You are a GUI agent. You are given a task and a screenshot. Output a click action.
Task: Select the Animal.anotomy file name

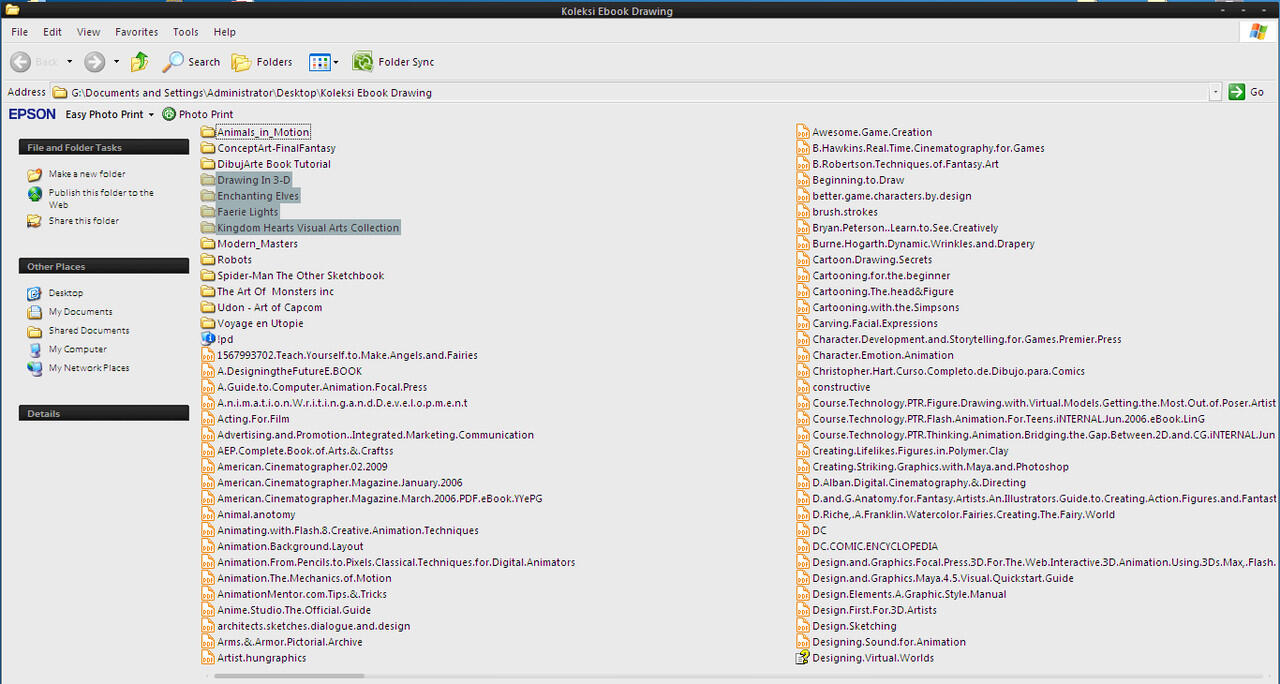pos(257,515)
